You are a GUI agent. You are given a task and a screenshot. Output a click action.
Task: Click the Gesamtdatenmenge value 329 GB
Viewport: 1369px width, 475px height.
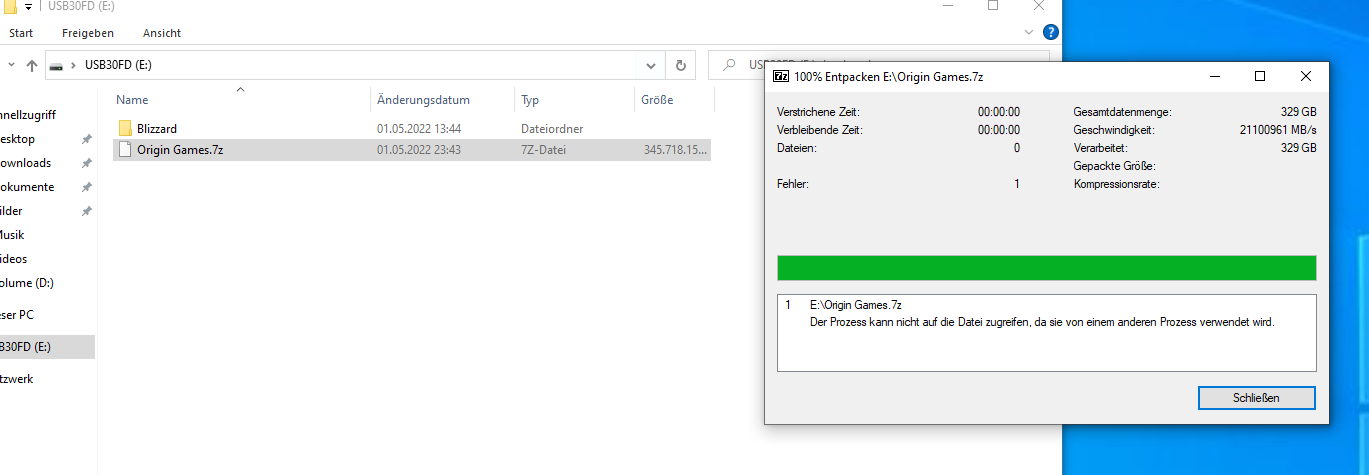[1299, 112]
